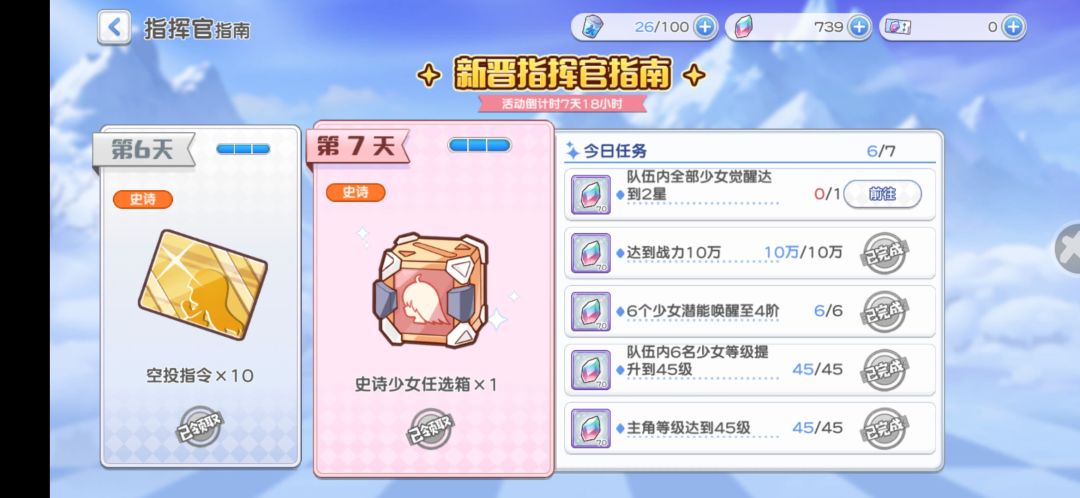1080x498 pixels.
Task: Tap the 已领取 stamp under 史诗少女任选箱
Action: point(431,430)
